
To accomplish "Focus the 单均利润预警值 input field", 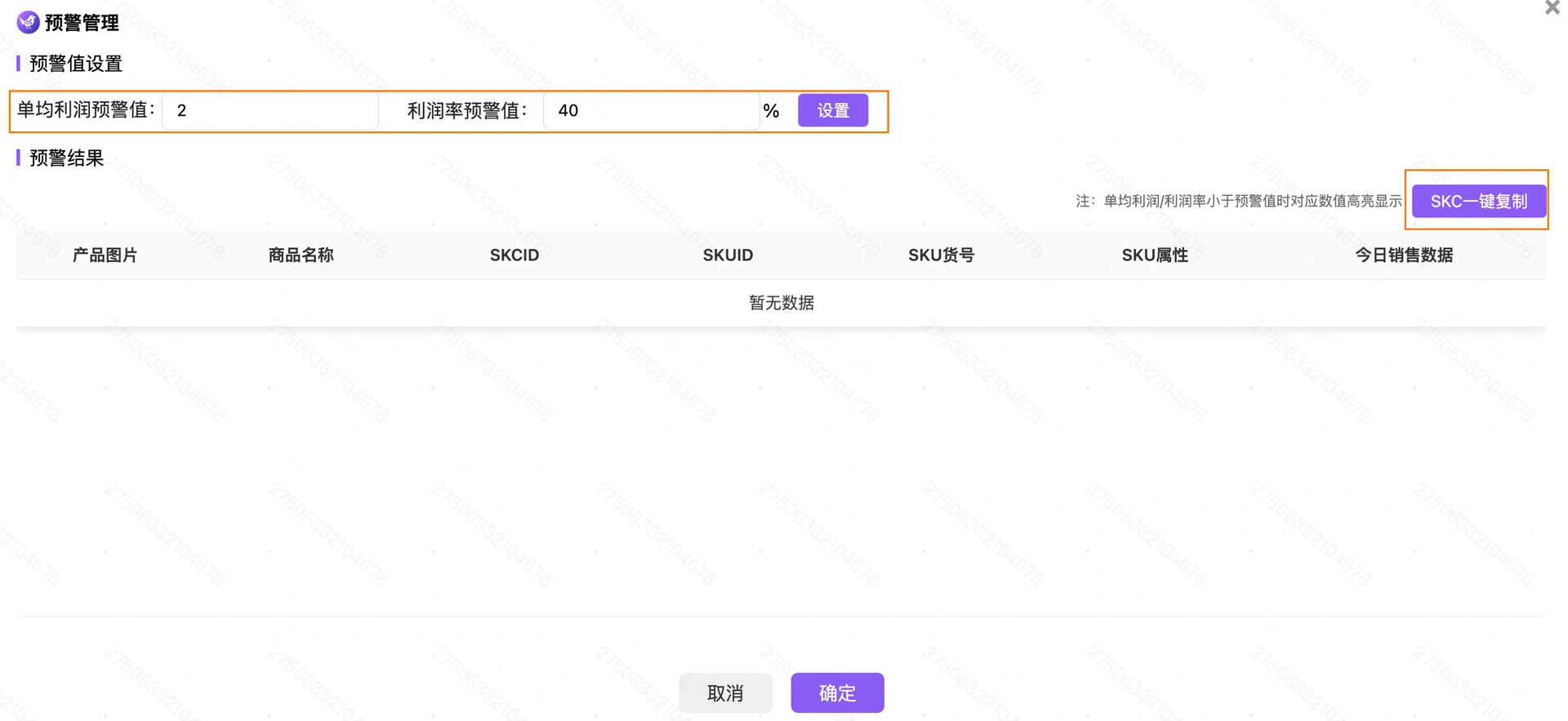I will tap(270, 110).
